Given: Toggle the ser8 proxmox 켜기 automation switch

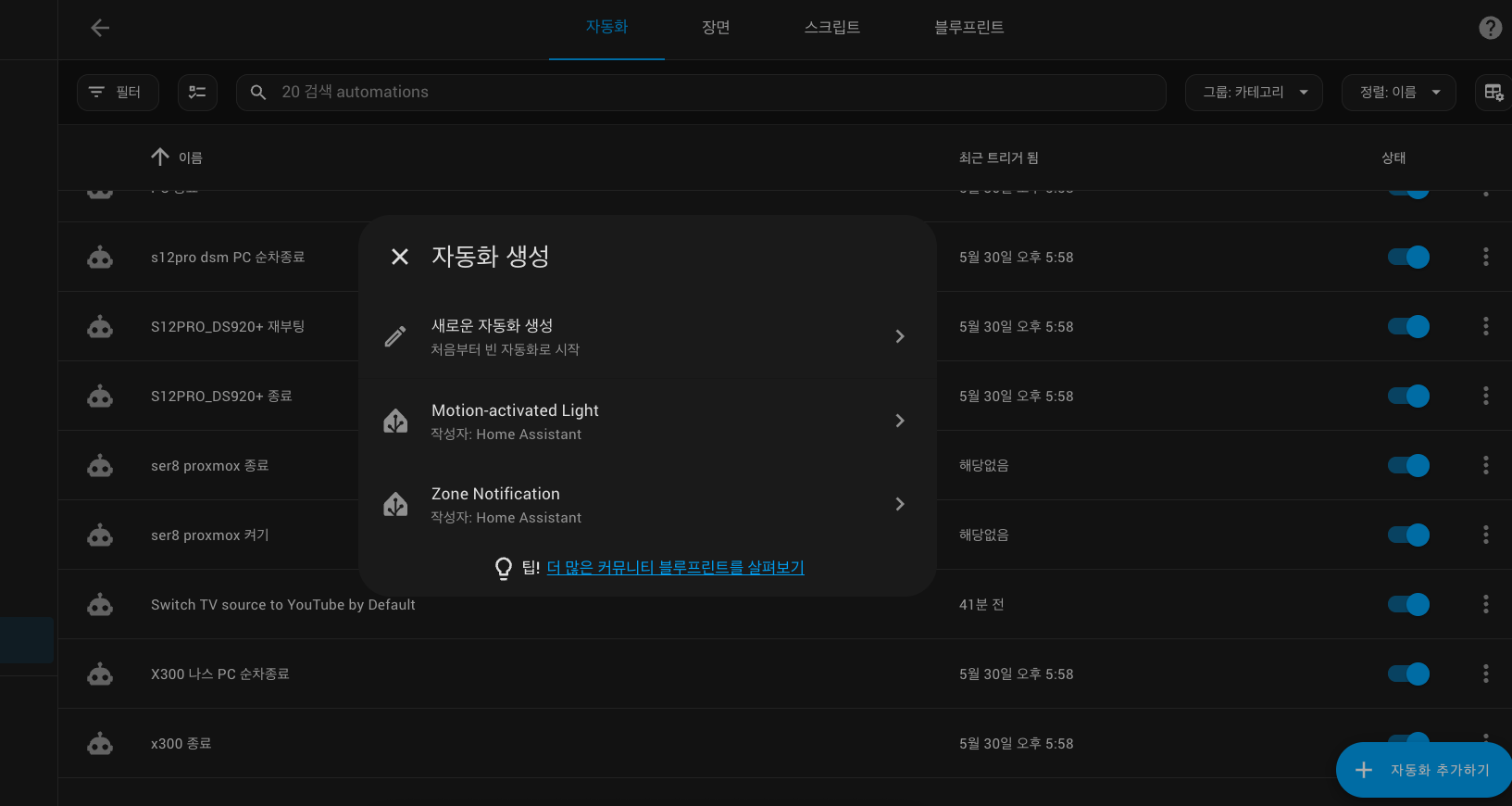Looking at the screenshot, I should click(x=1407, y=535).
